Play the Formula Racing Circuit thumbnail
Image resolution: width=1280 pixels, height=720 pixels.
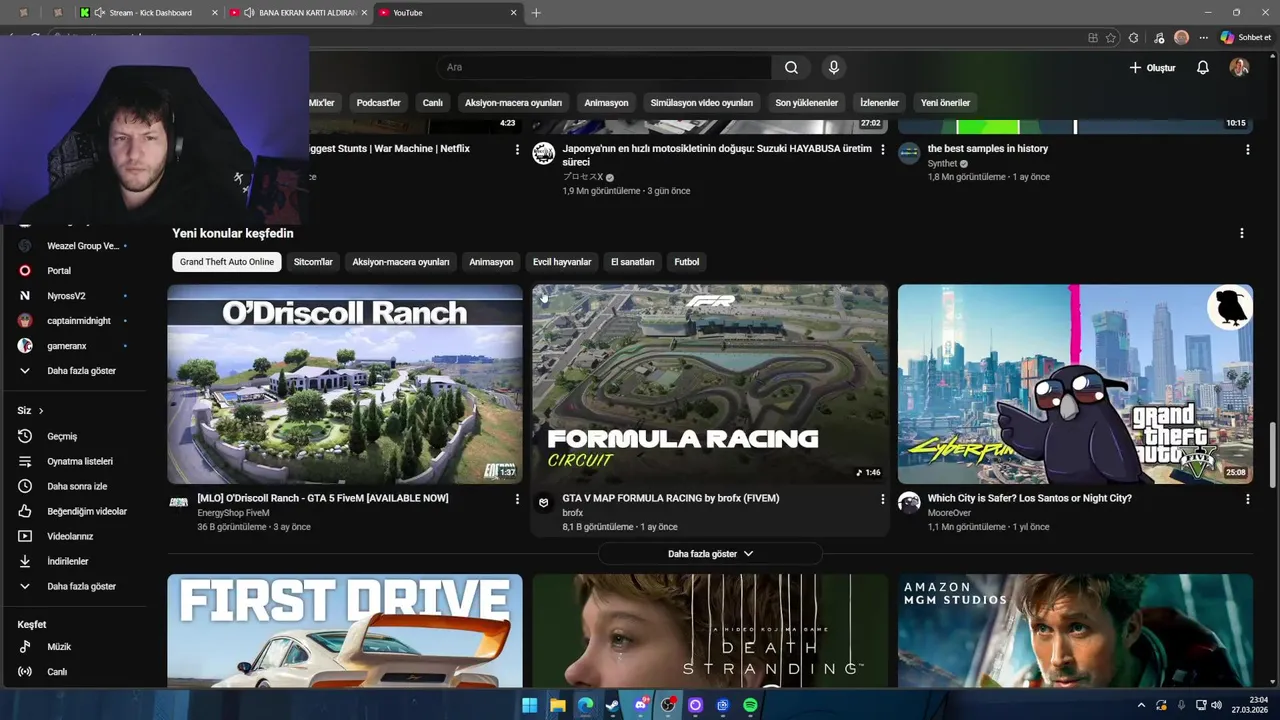(710, 384)
